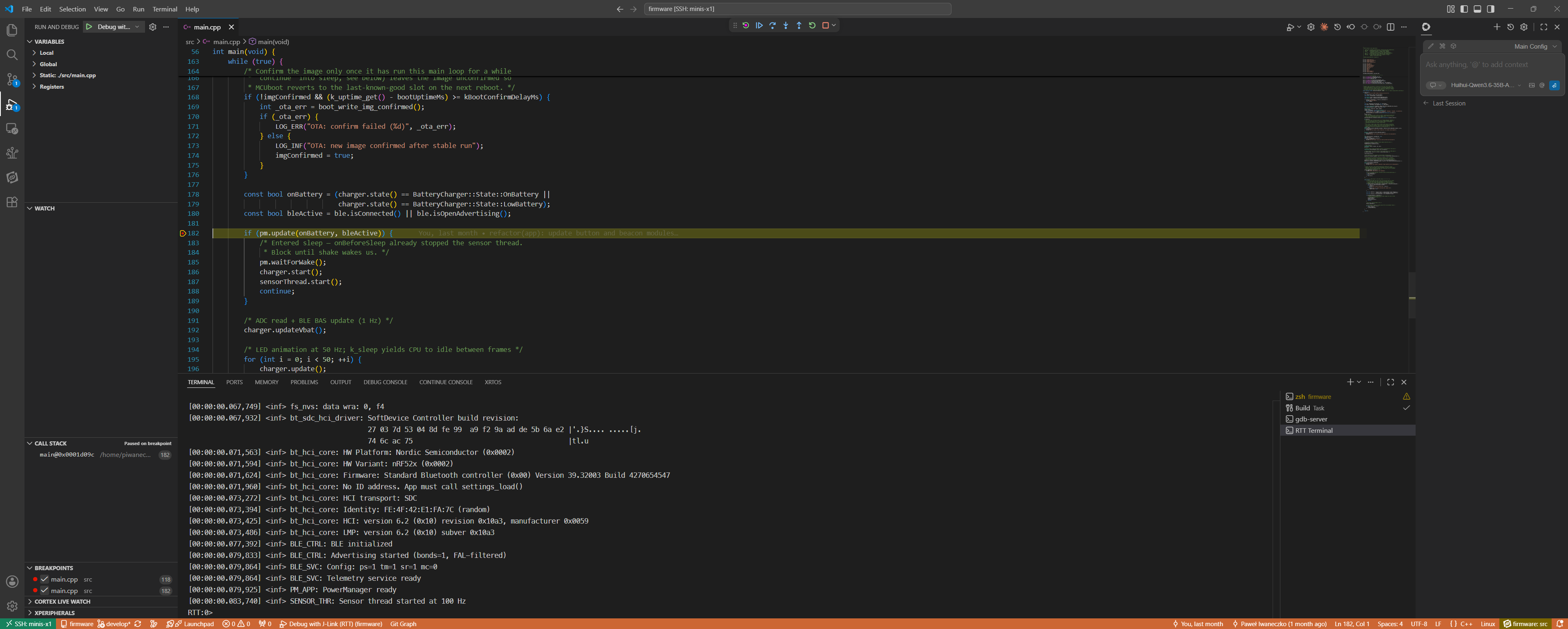
Task: Customize the editor layout from the title bar
Action: pyautogui.click(x=1450, y=9)
